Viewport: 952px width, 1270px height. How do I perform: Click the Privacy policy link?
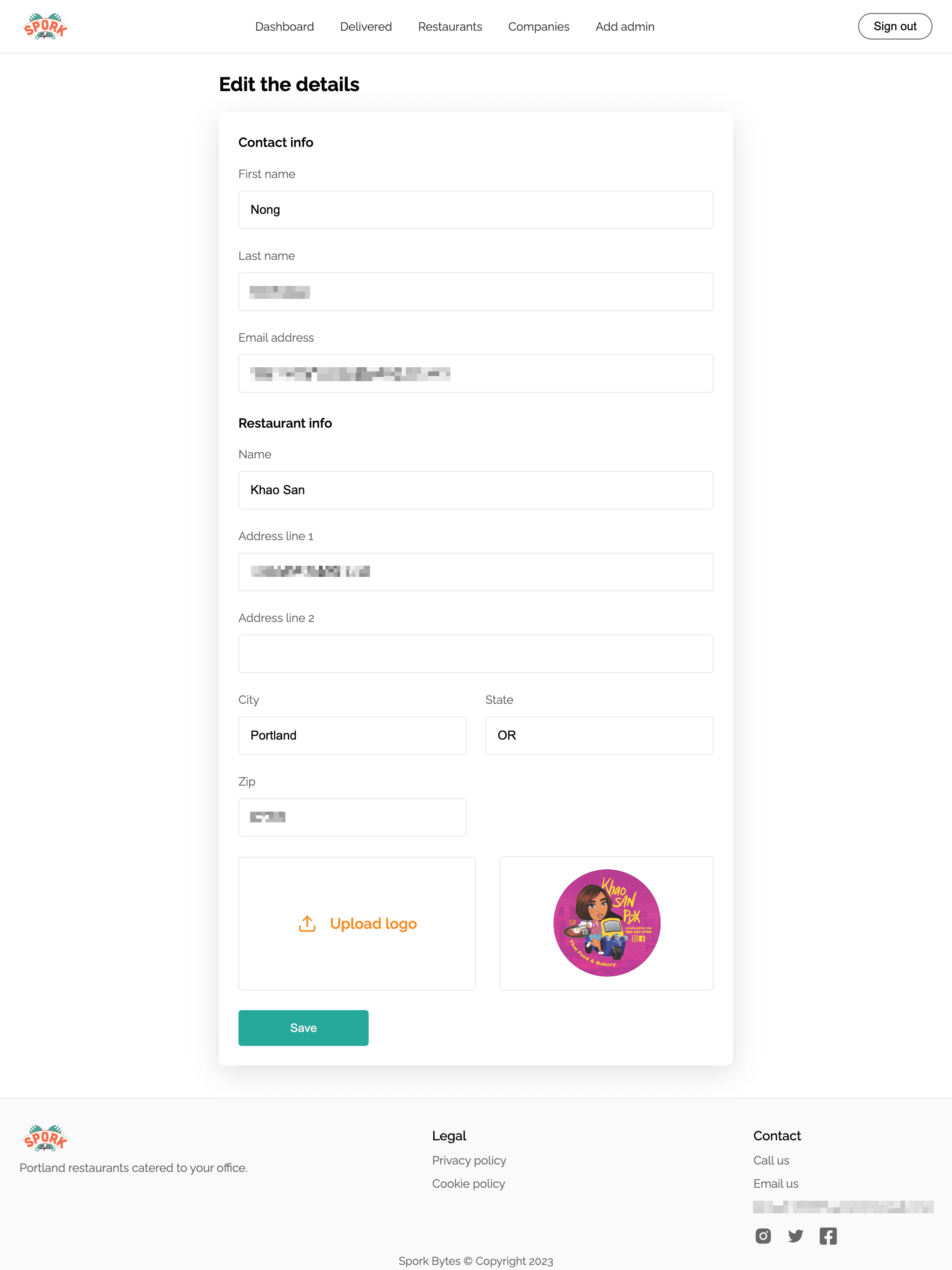click(469, 1160)
